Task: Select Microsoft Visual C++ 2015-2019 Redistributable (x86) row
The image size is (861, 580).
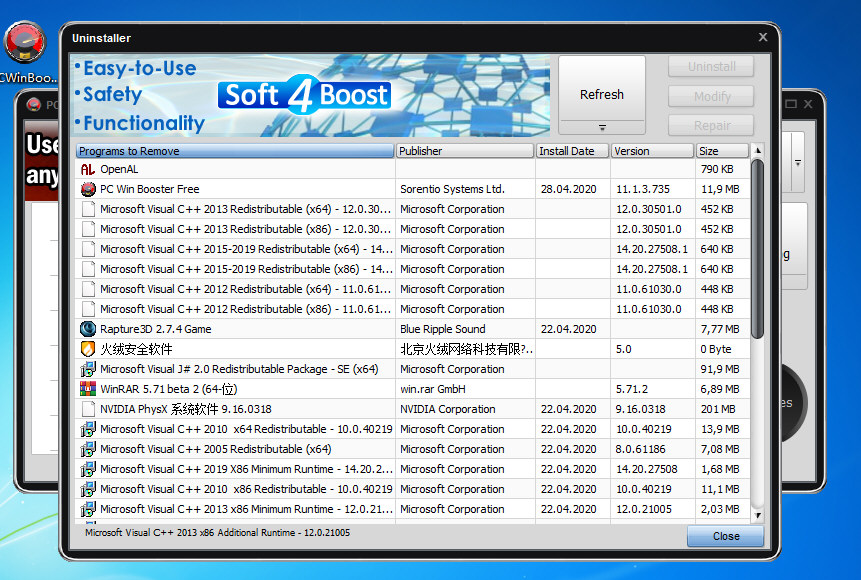Action: click(x=245, y=269)
